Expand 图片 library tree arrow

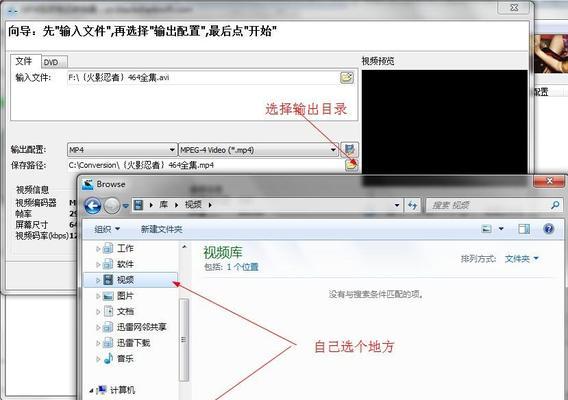pyautogui.click(x=98, y=296)
